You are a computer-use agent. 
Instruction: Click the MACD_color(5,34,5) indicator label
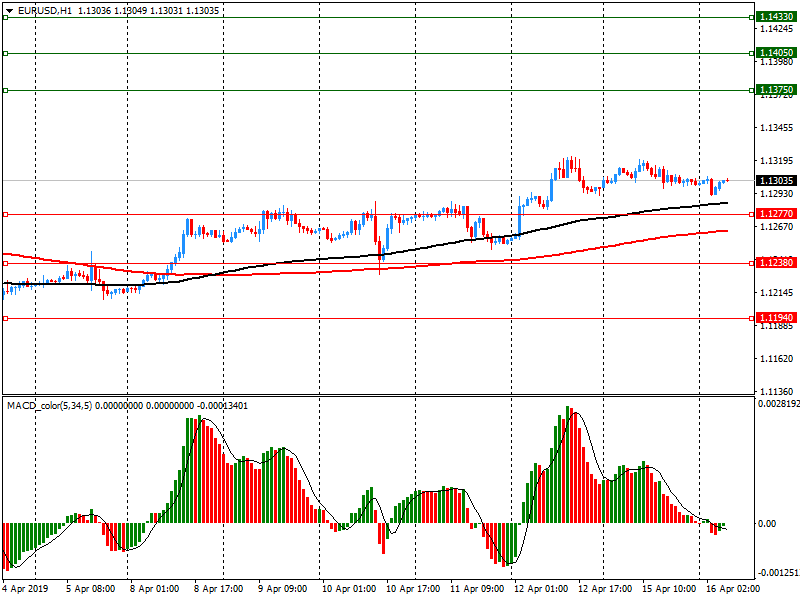(50, 405)
